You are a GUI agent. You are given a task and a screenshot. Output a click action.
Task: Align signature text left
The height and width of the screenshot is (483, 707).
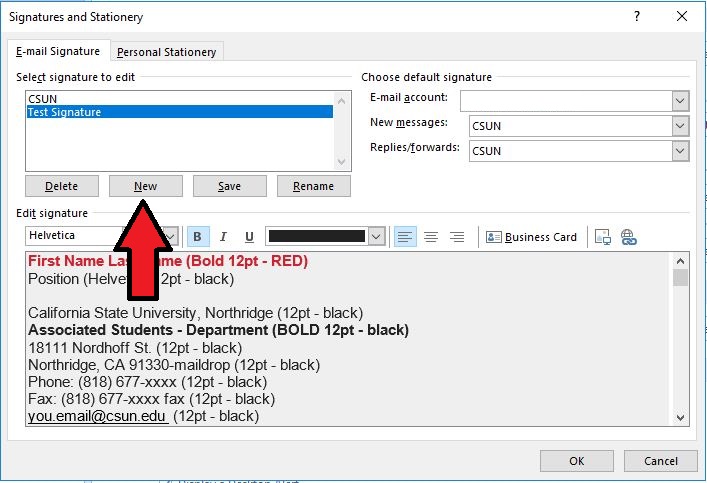[405, 237]
